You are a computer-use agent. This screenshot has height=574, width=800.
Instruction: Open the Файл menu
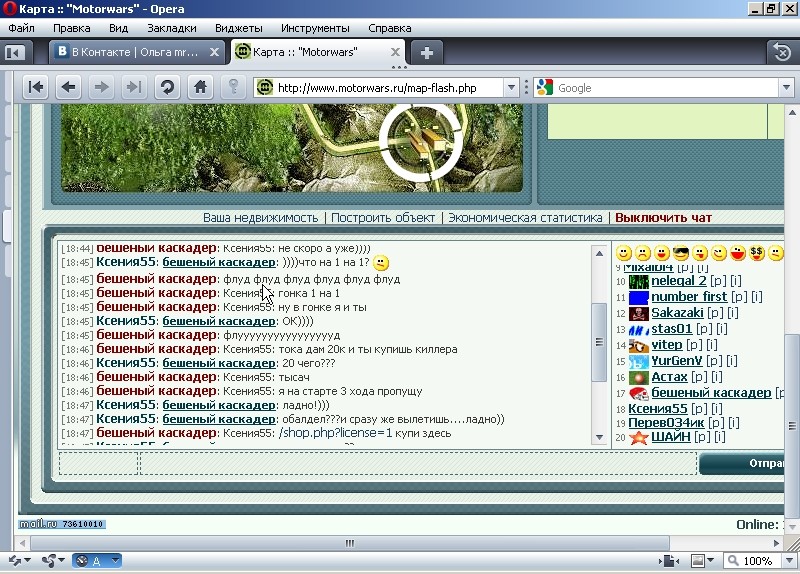pyautogui.click(x=21, y=28)
